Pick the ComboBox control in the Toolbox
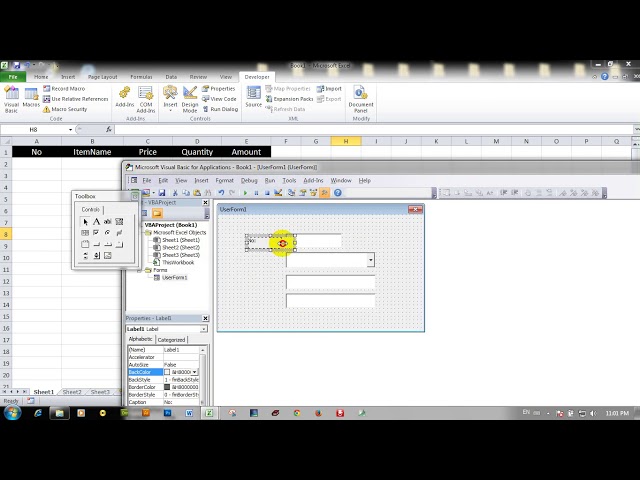This screenshot has width=640, height=480. coord(119,222)
